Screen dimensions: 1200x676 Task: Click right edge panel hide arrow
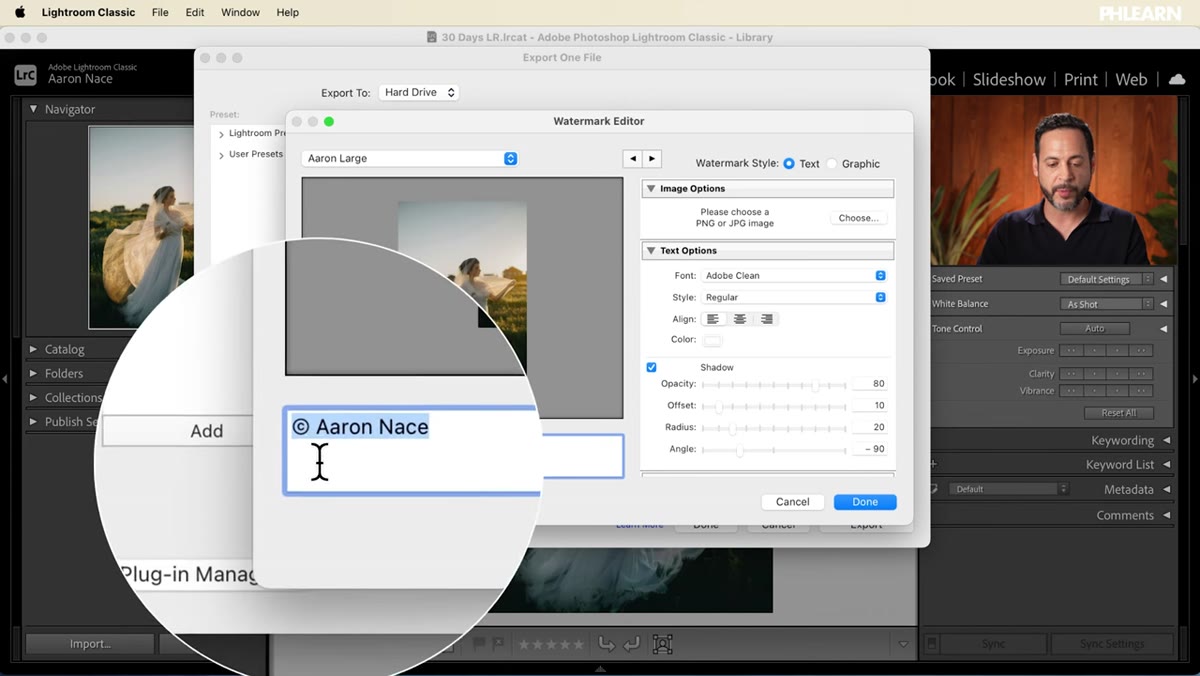(x=1195, y=379)
